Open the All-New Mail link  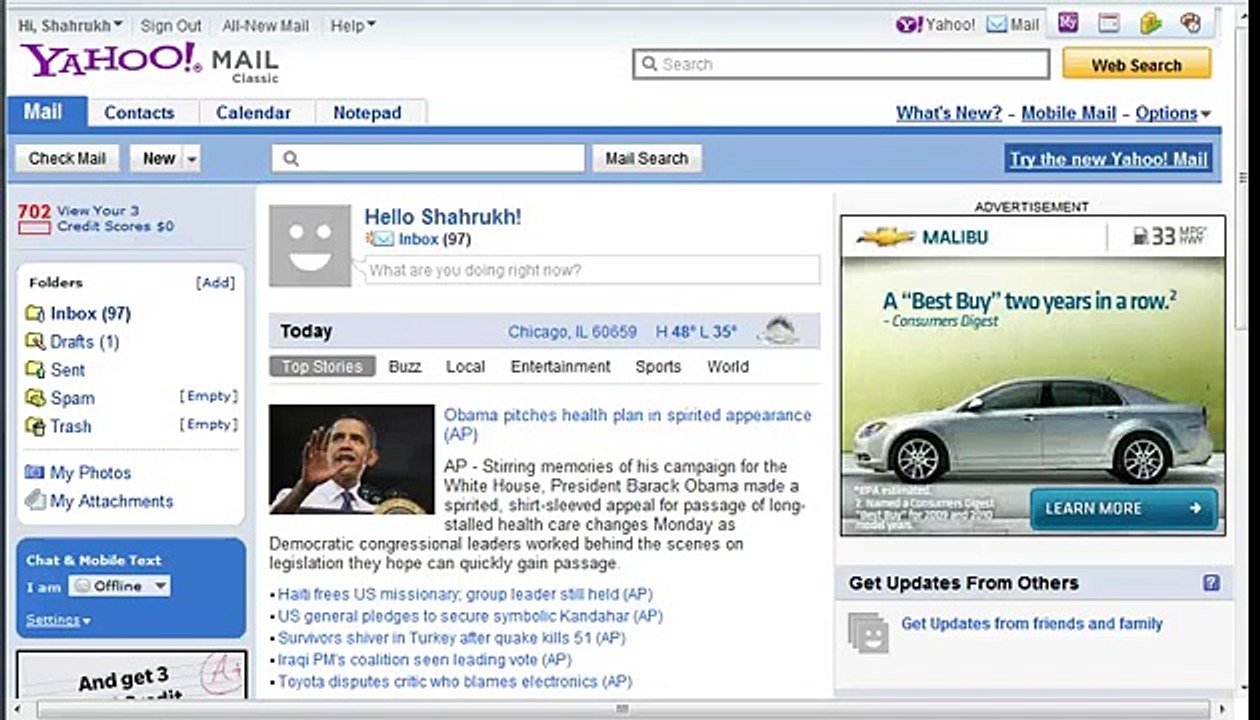266,25
